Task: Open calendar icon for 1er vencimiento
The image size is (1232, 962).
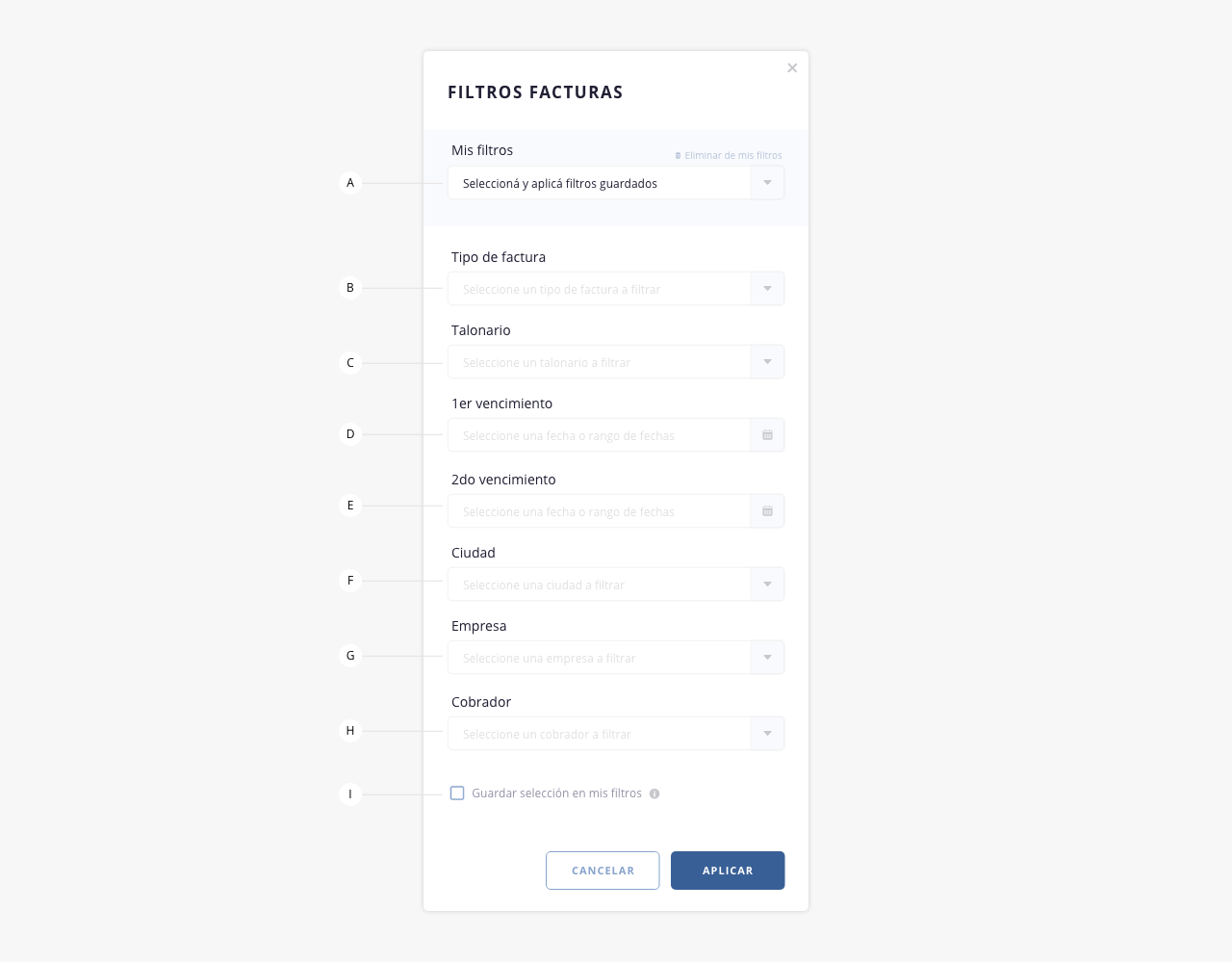Action: click(767, 435)
